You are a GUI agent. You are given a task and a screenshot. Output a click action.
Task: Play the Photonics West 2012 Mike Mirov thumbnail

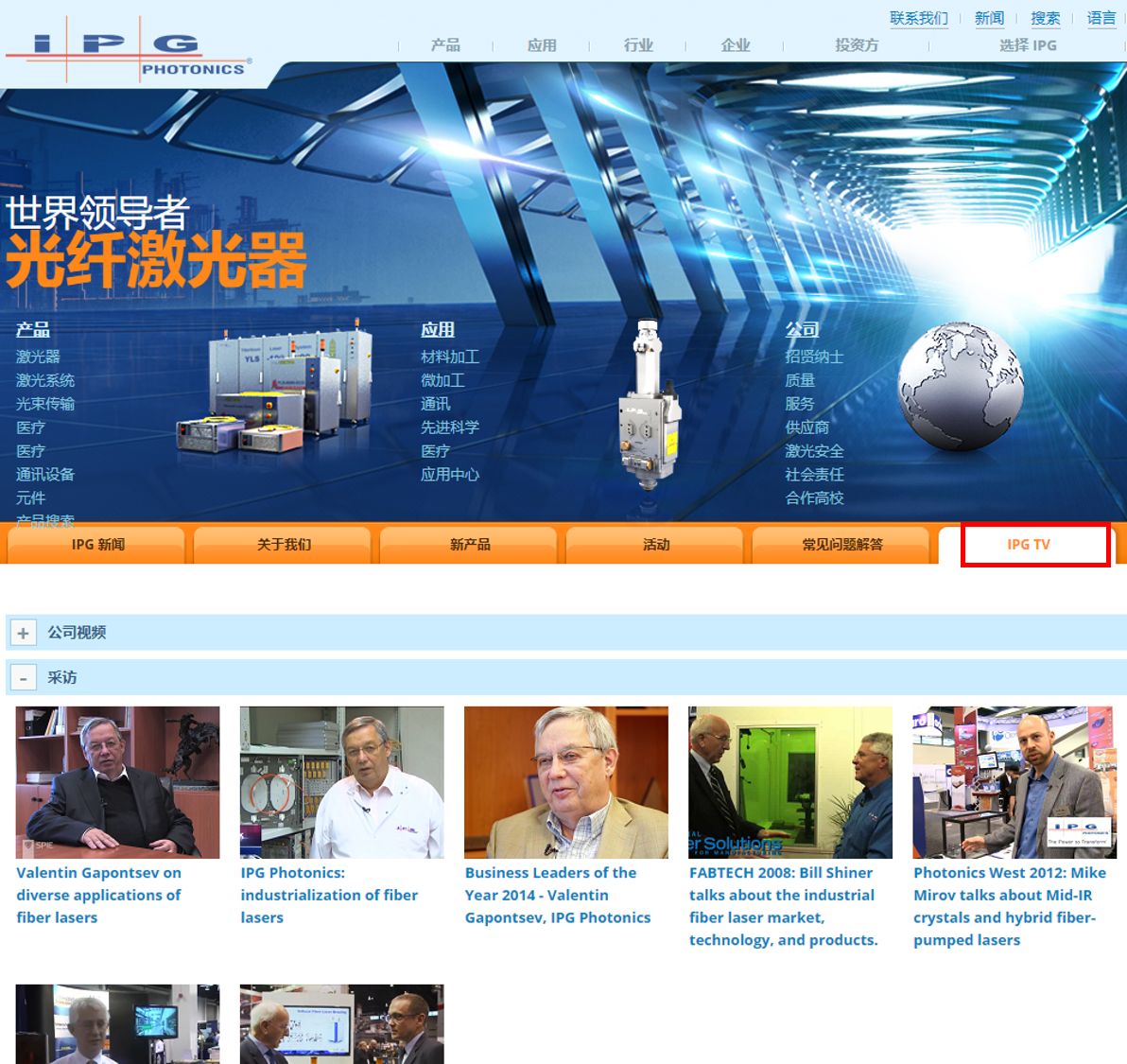coord(1014,782)
